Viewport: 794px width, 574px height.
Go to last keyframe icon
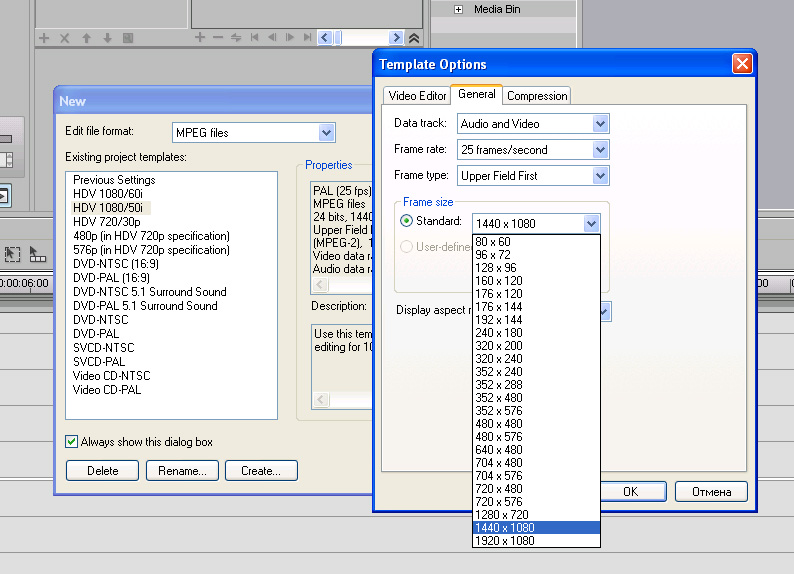point(307,37)
